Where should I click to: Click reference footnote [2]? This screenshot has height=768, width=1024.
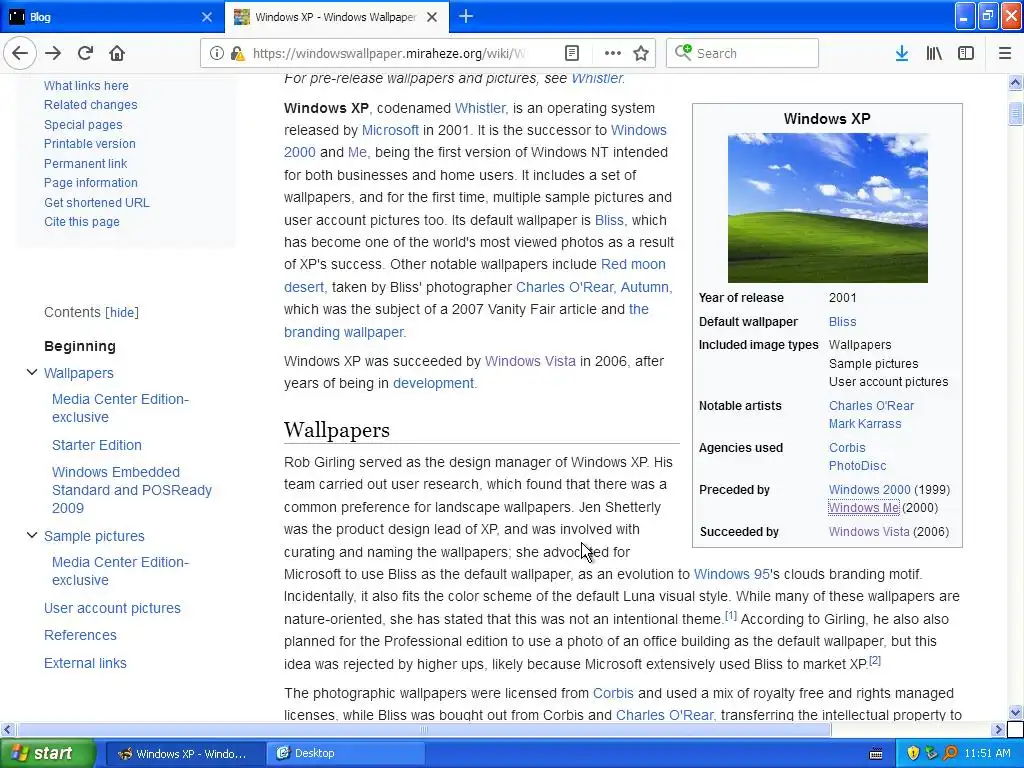click(875, 660)
